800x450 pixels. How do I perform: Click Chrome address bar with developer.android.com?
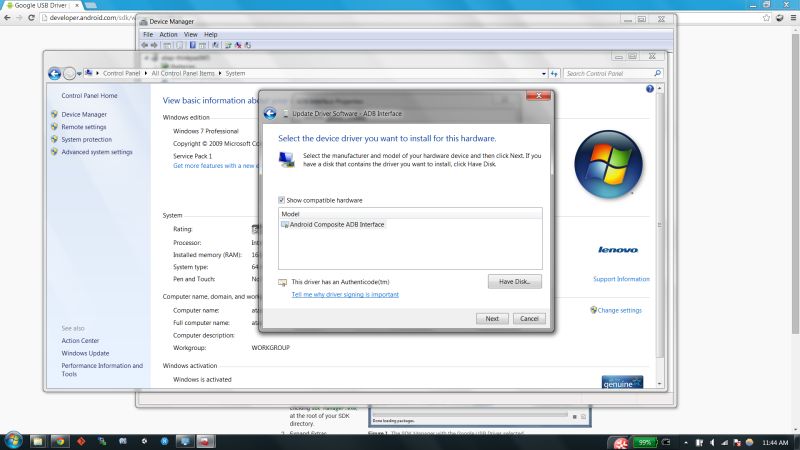(x=87, y=17)
